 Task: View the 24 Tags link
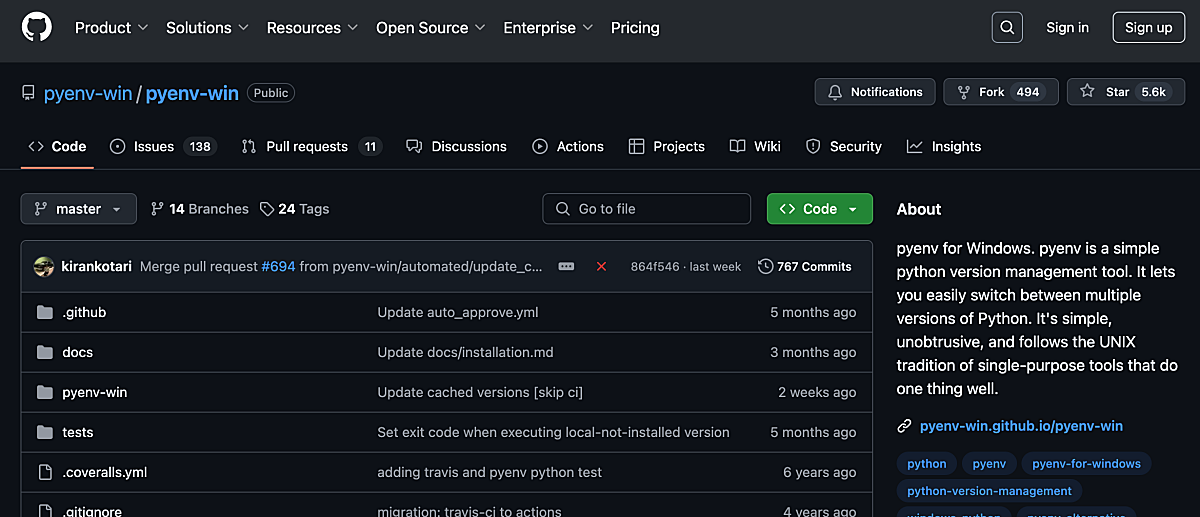[x=294, y=209]
